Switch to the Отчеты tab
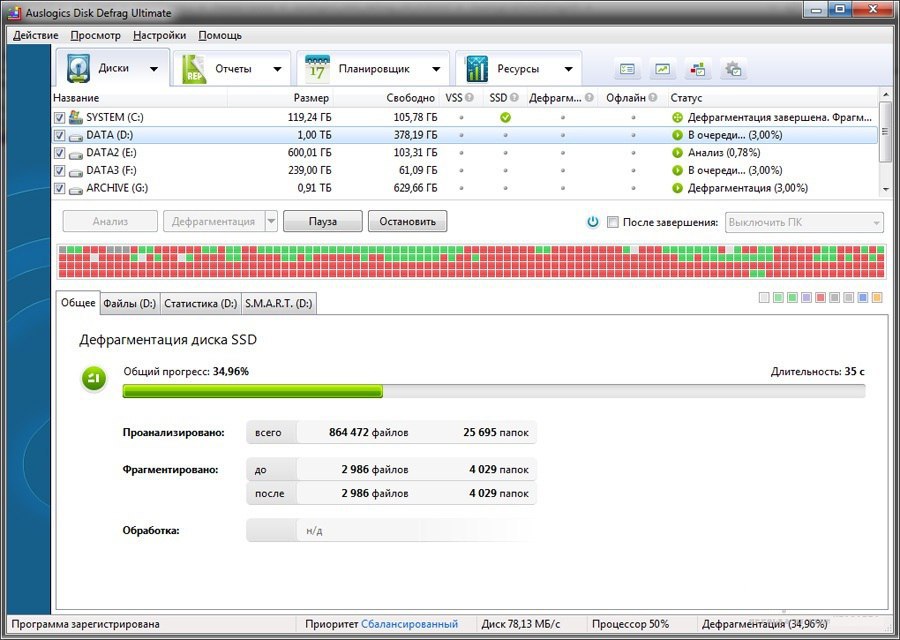The height and width of the screenshot is (640, 900). 231,69
